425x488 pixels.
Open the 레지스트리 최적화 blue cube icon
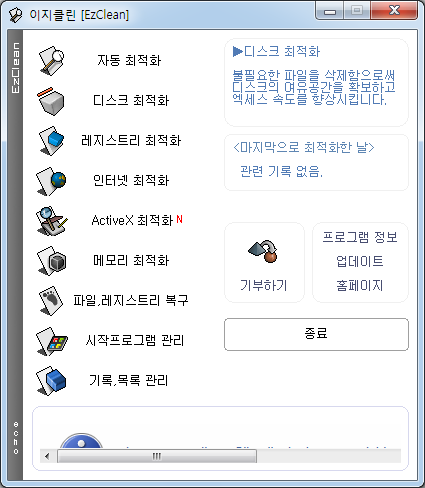point(51,141)
